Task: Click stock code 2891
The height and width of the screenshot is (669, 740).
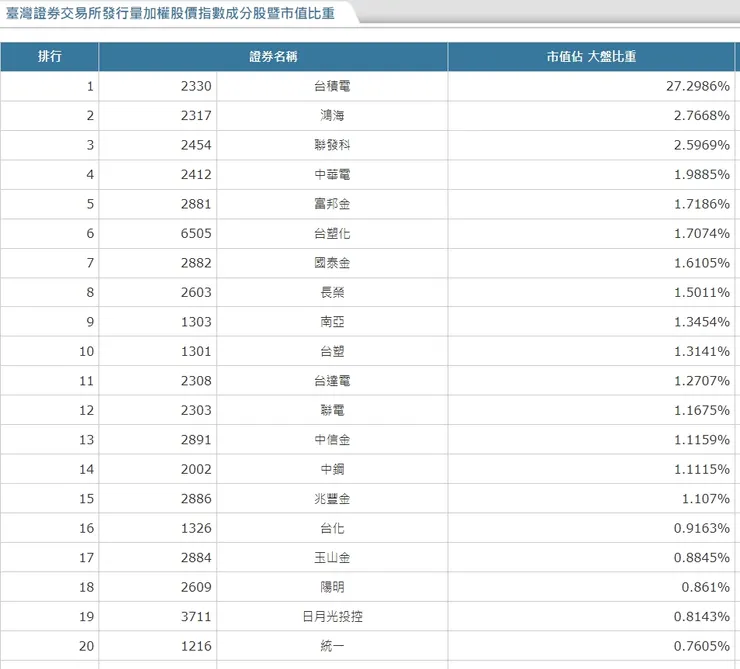Action: (196, 440)
